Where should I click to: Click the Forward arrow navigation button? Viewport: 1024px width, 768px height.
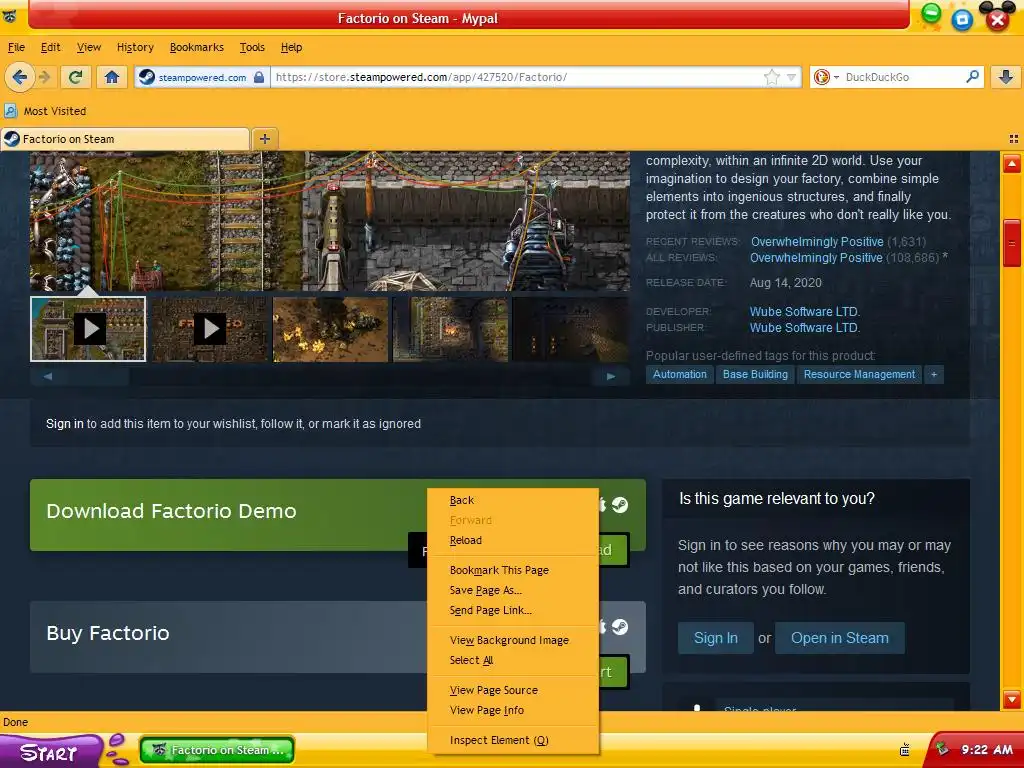45,77
